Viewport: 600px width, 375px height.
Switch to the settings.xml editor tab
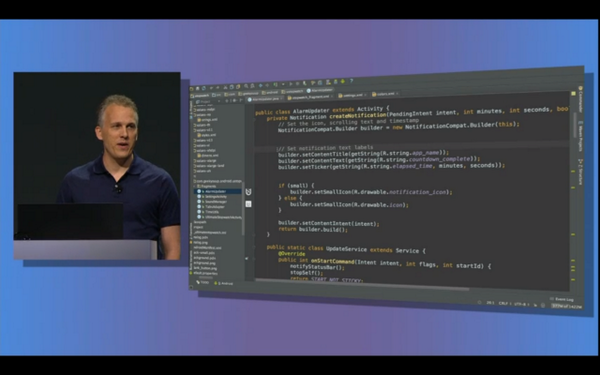352,95
